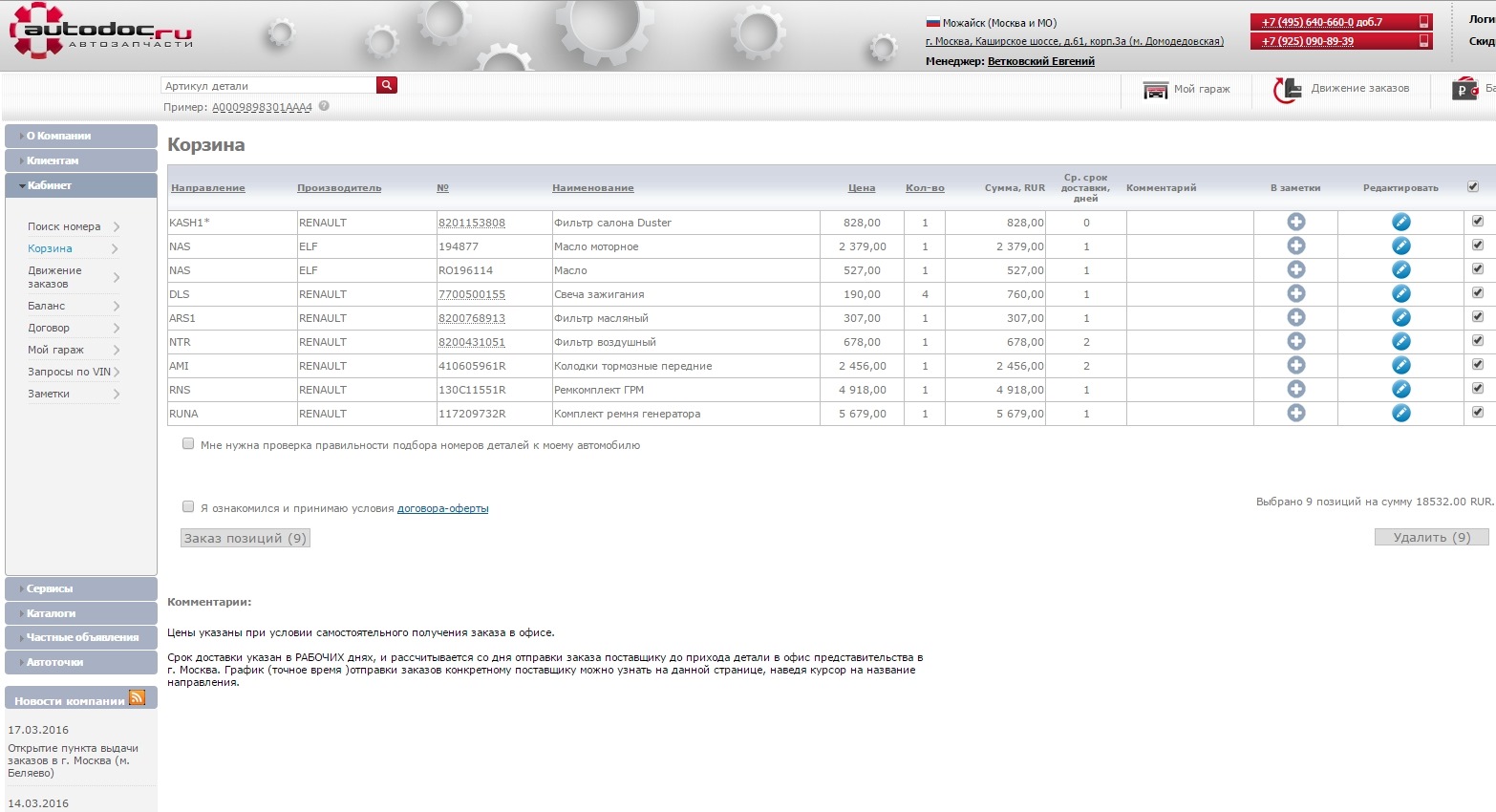The width and height of the screenshot is (1496, 812).
Task: Click the Moscow office address link
Action: 1075,41
